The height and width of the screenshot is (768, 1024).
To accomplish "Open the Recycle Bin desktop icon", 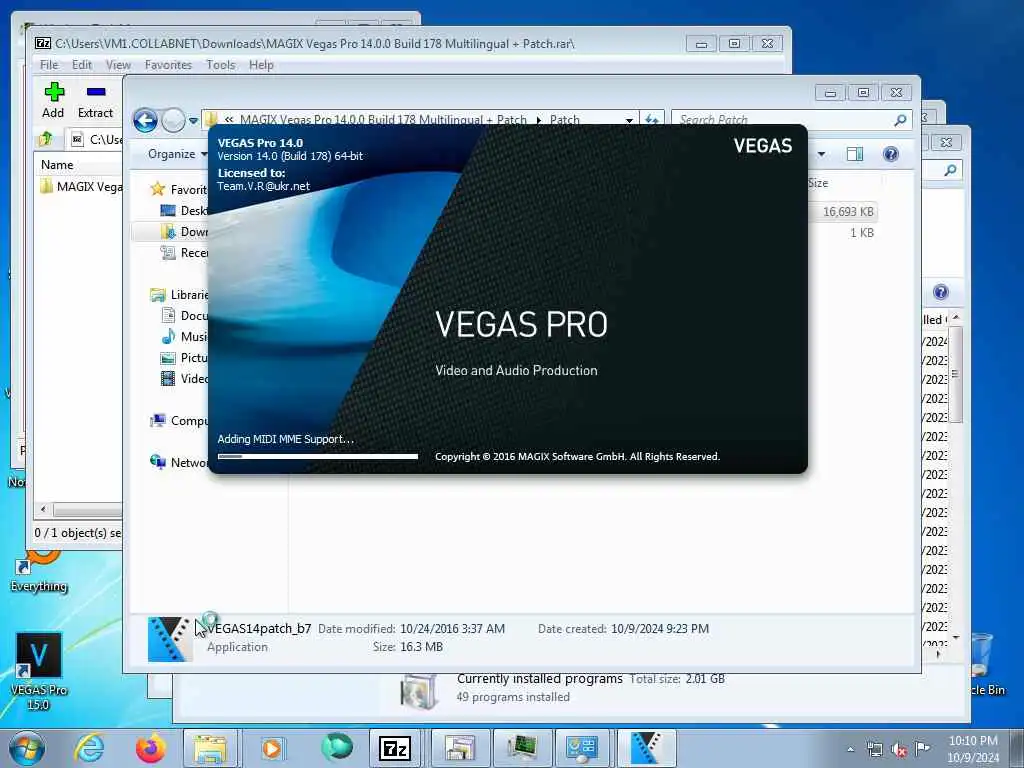I will pyautogui.click(x=983, y=665).
